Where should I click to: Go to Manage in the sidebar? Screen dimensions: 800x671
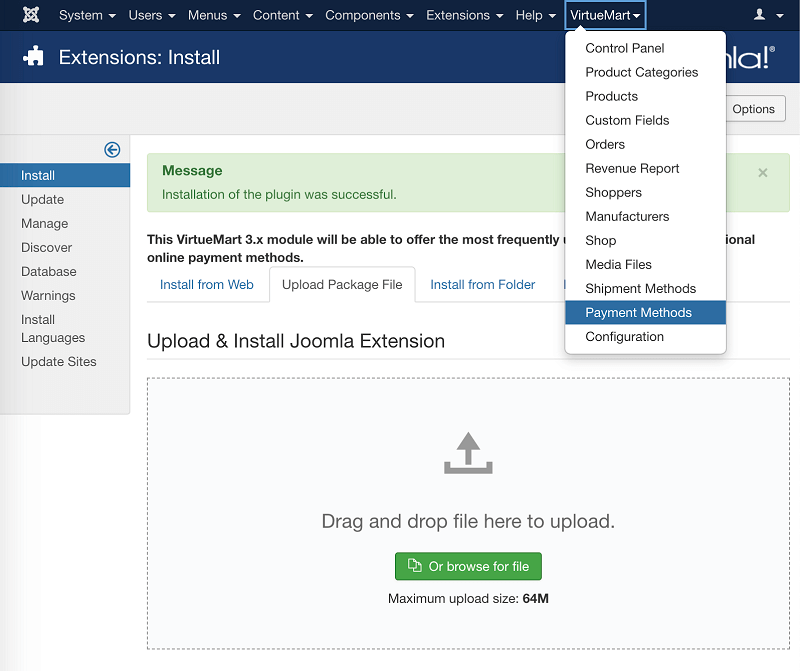45,223
